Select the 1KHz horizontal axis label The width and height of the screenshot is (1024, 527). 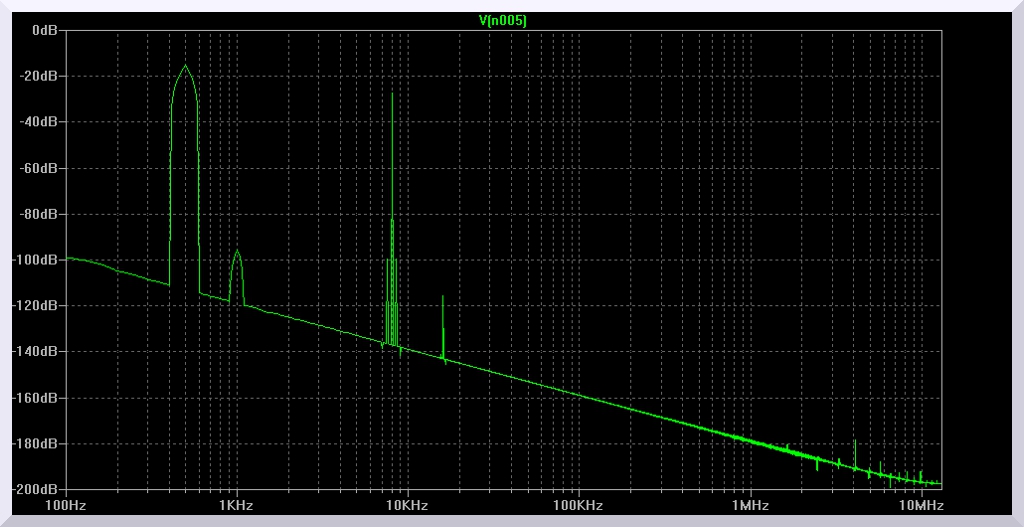click(236, 506)
